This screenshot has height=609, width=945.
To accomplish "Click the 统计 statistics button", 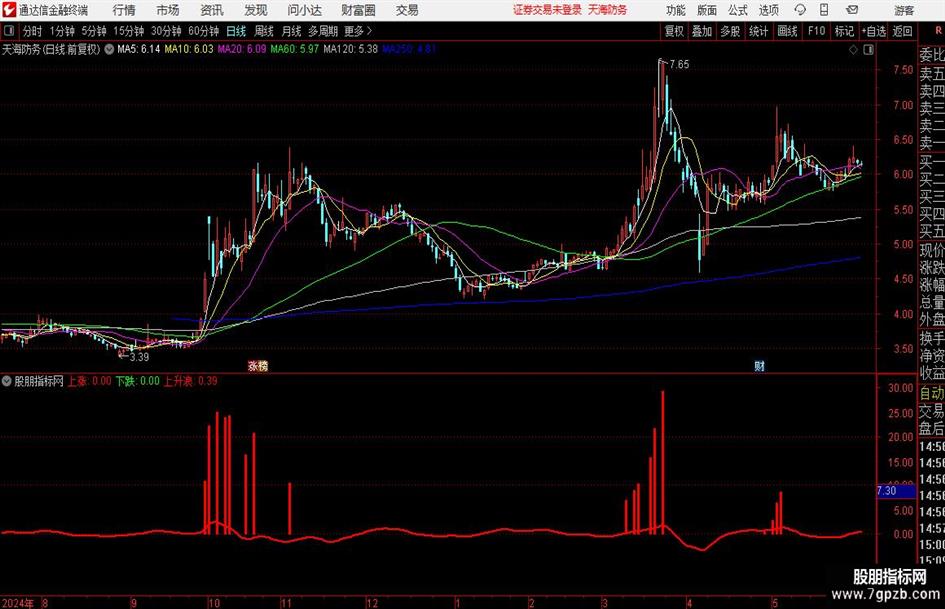I will pyautogui.click(x=758, y=31).
